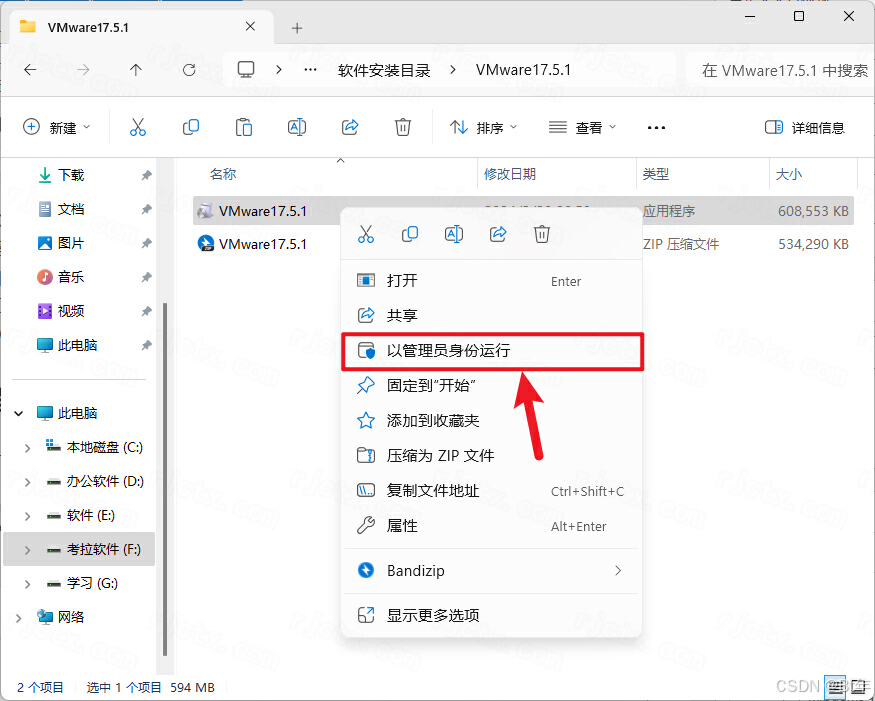Expand 软件 (E:) drive node
The width and height of the screenshot is (875, 701).
pyautogui.click(x=27, y=516)
